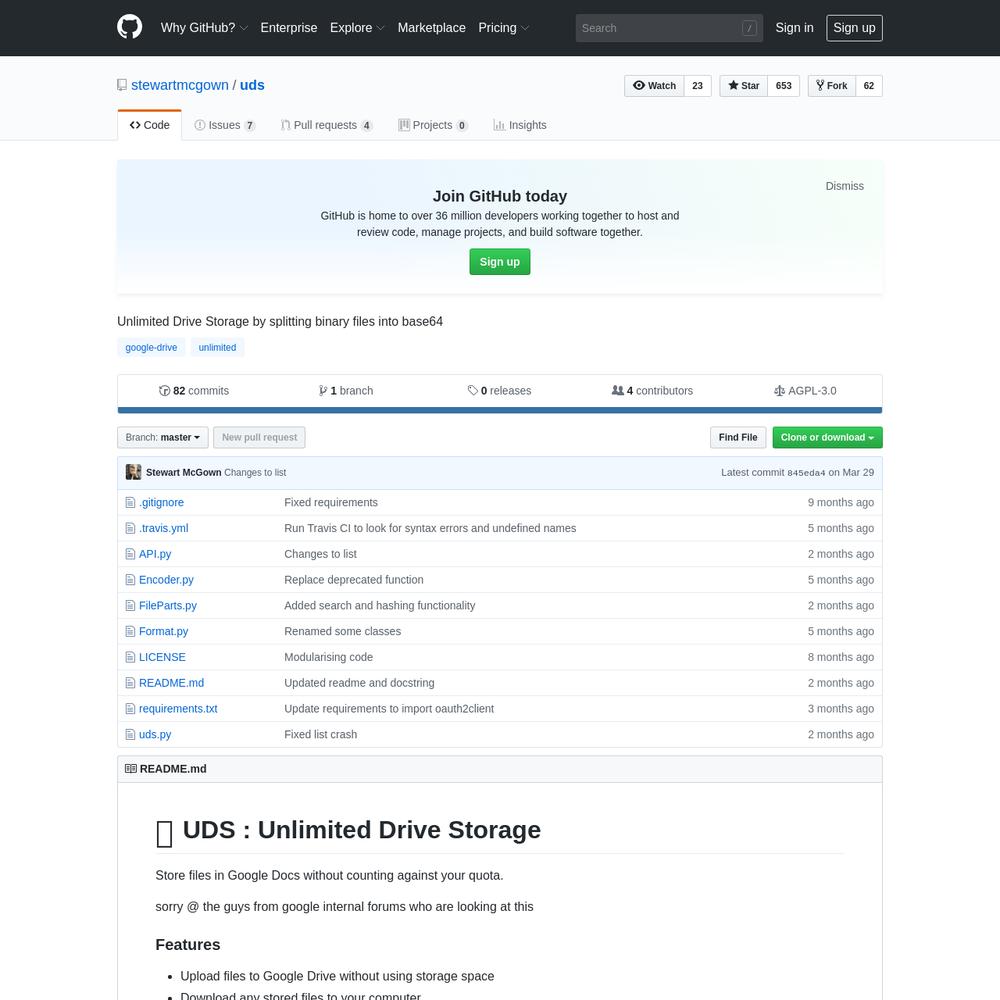1000x1000 pixels.
Task: Click the GitHub Octocat logo
Action: [x=129, y=27]
